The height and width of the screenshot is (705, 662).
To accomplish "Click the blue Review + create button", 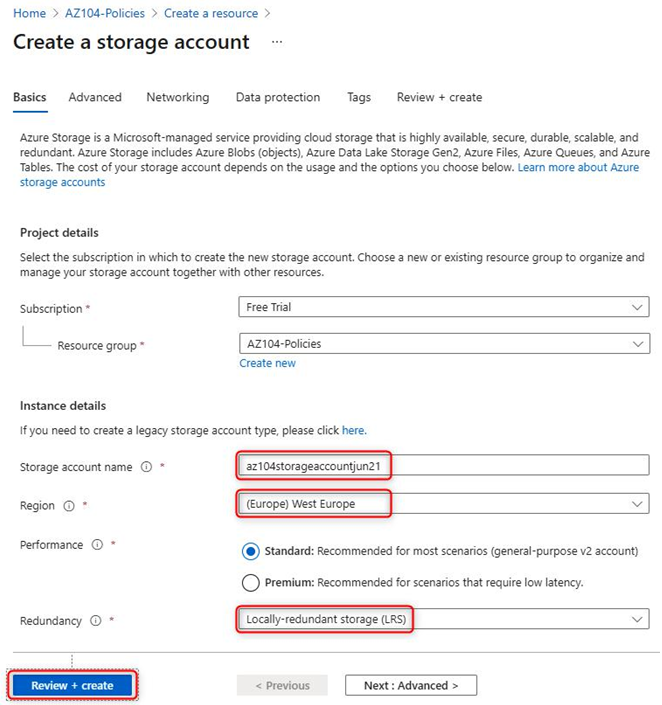I will pos(72,685).
